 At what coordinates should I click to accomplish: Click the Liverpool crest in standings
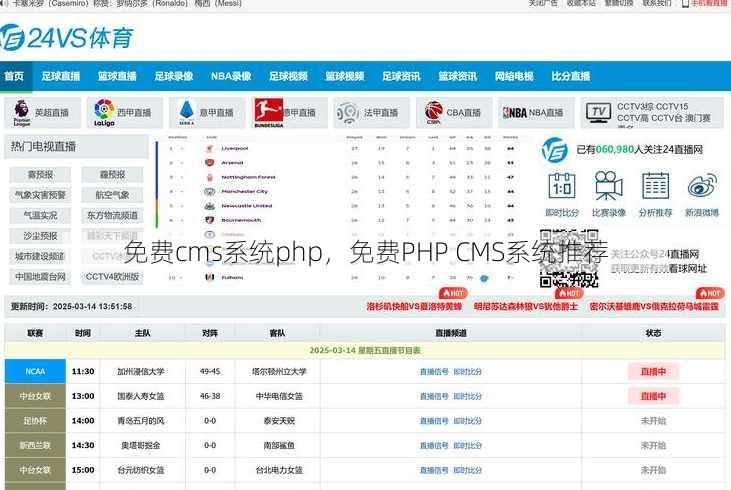209,148
